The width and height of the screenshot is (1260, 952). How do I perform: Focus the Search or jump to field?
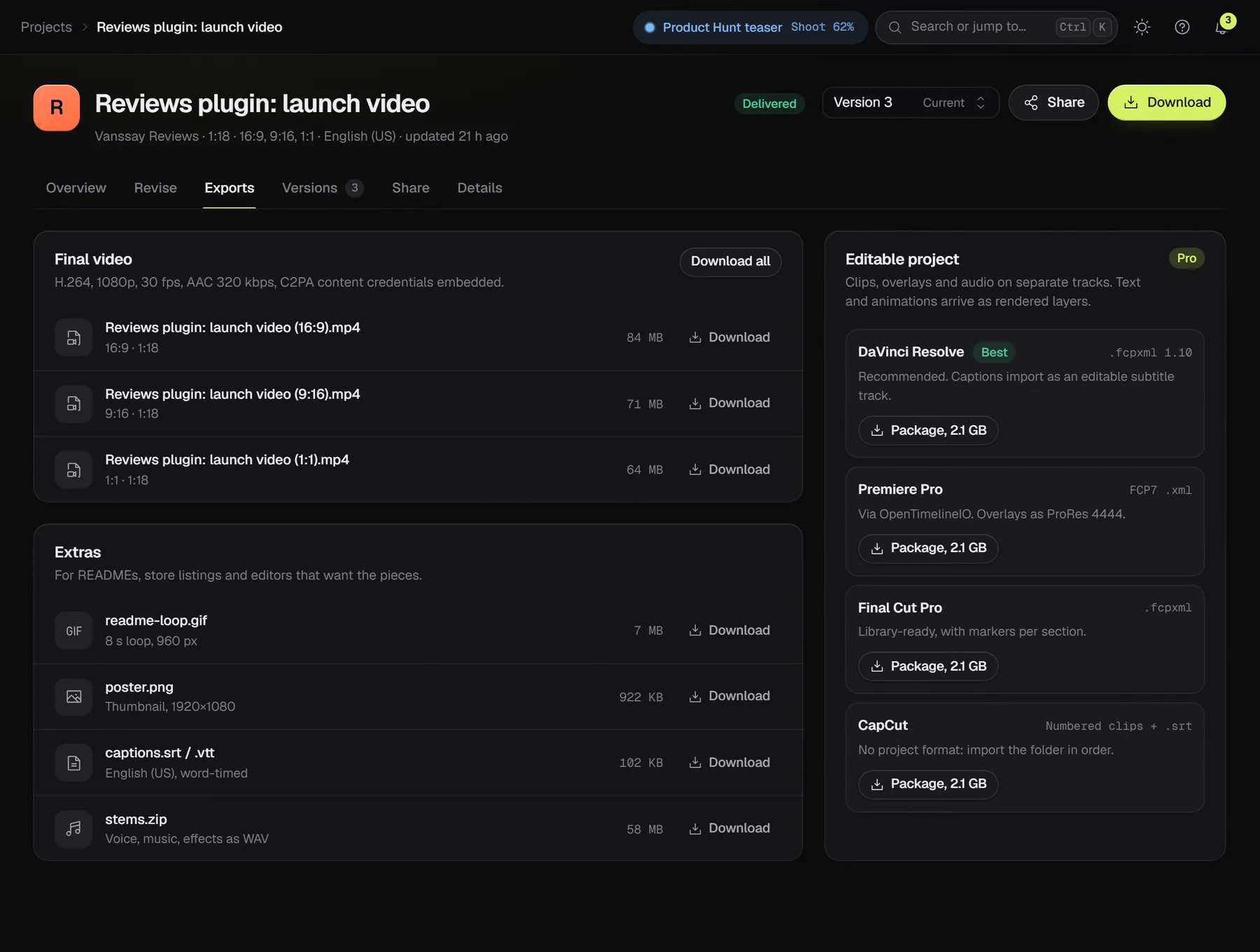tap(996, 27)
